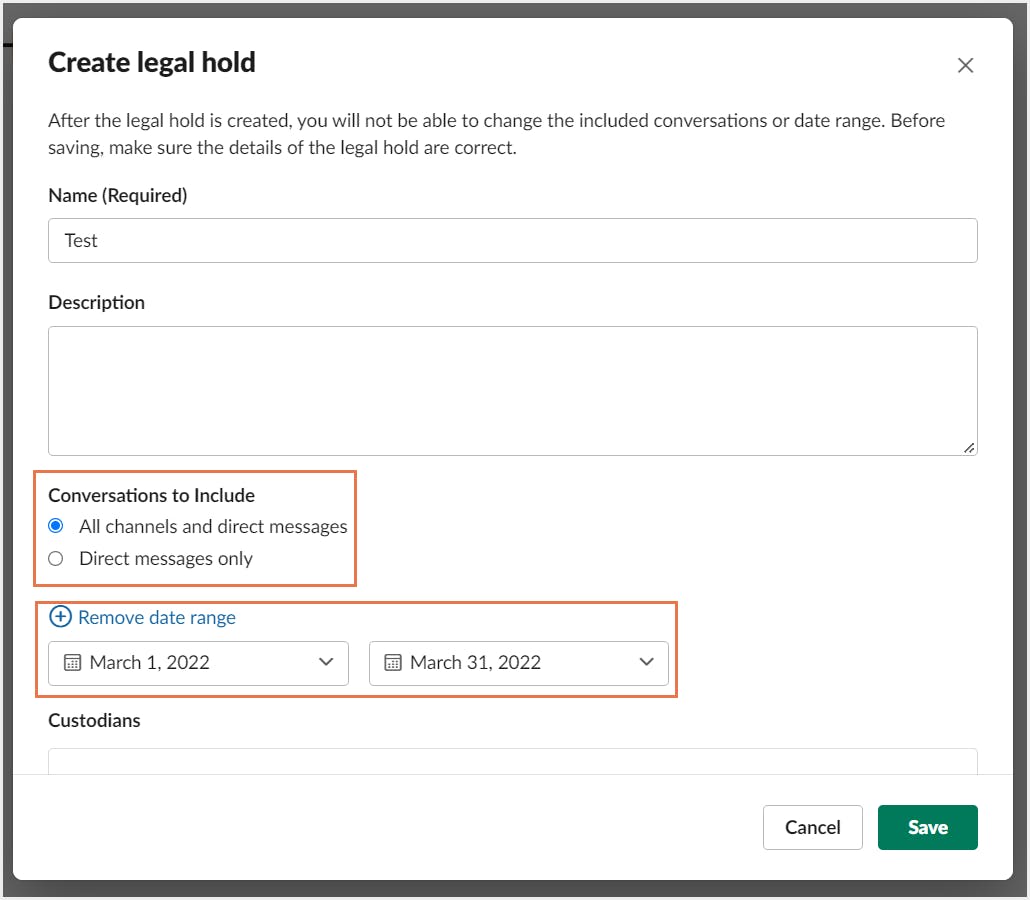Select All channels and direct messages
Viewport: 1030px width, 900px height.
click(56, 526)
